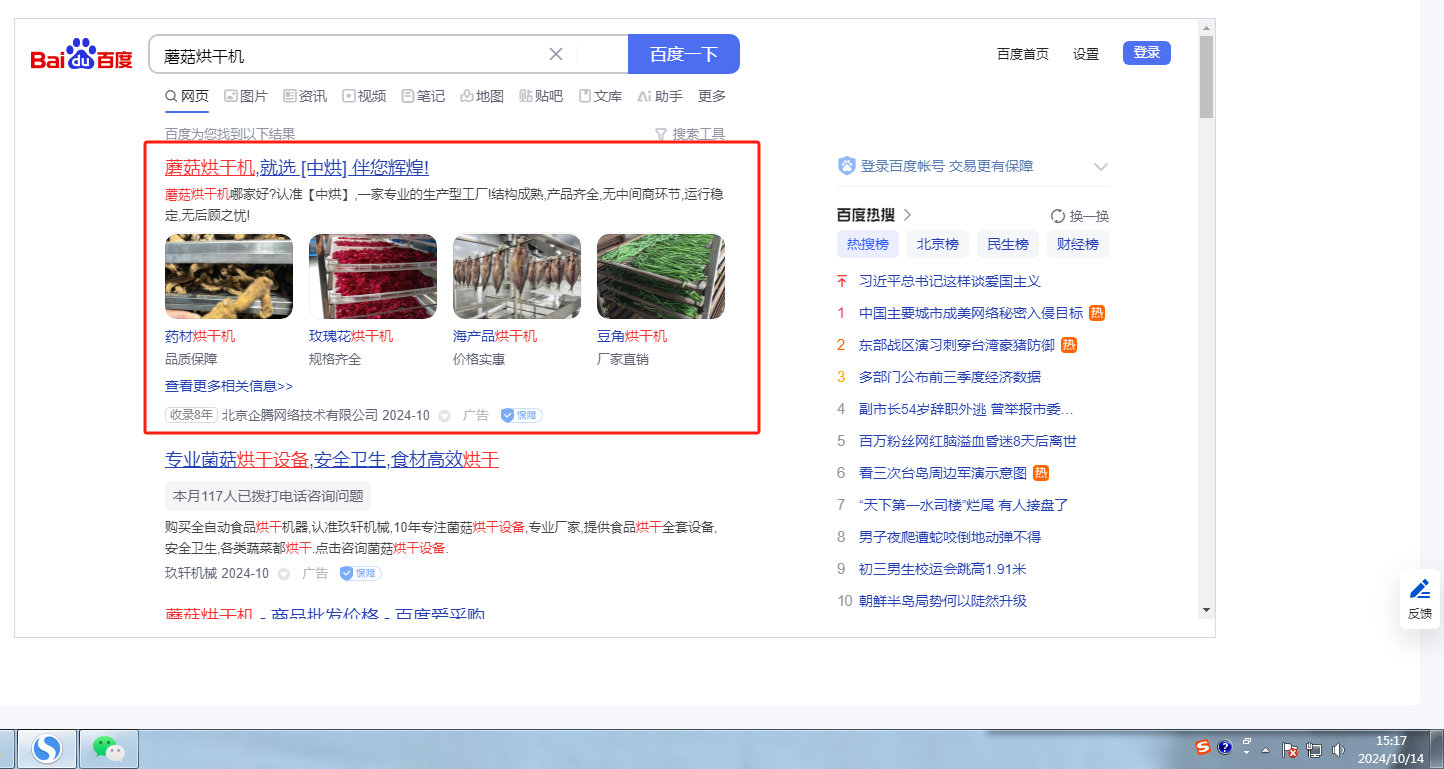This screenshot has height=769, width=1444.
Task: Open hot search 多部门公布前三季度经济数据
Action: tap(950, 377)
